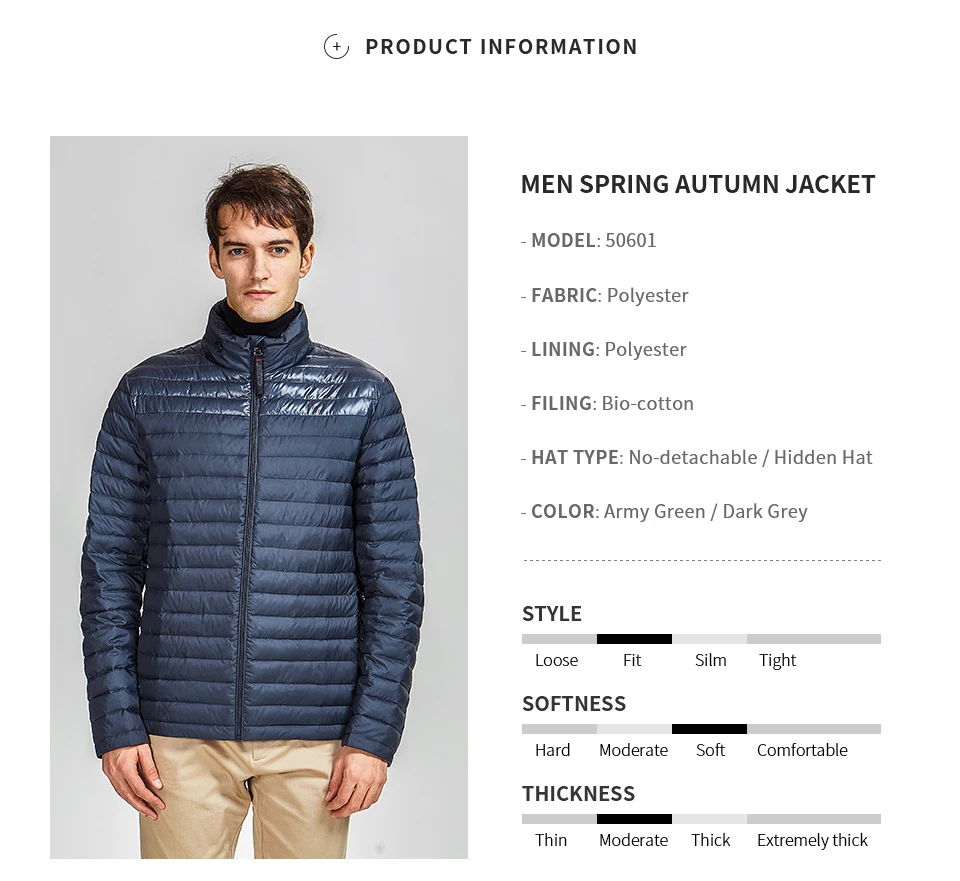The height and width of the screenshot is (881, 960).
Task: Click the PRODUCT INFORMATION heading
Action: [x=501, y=47]
